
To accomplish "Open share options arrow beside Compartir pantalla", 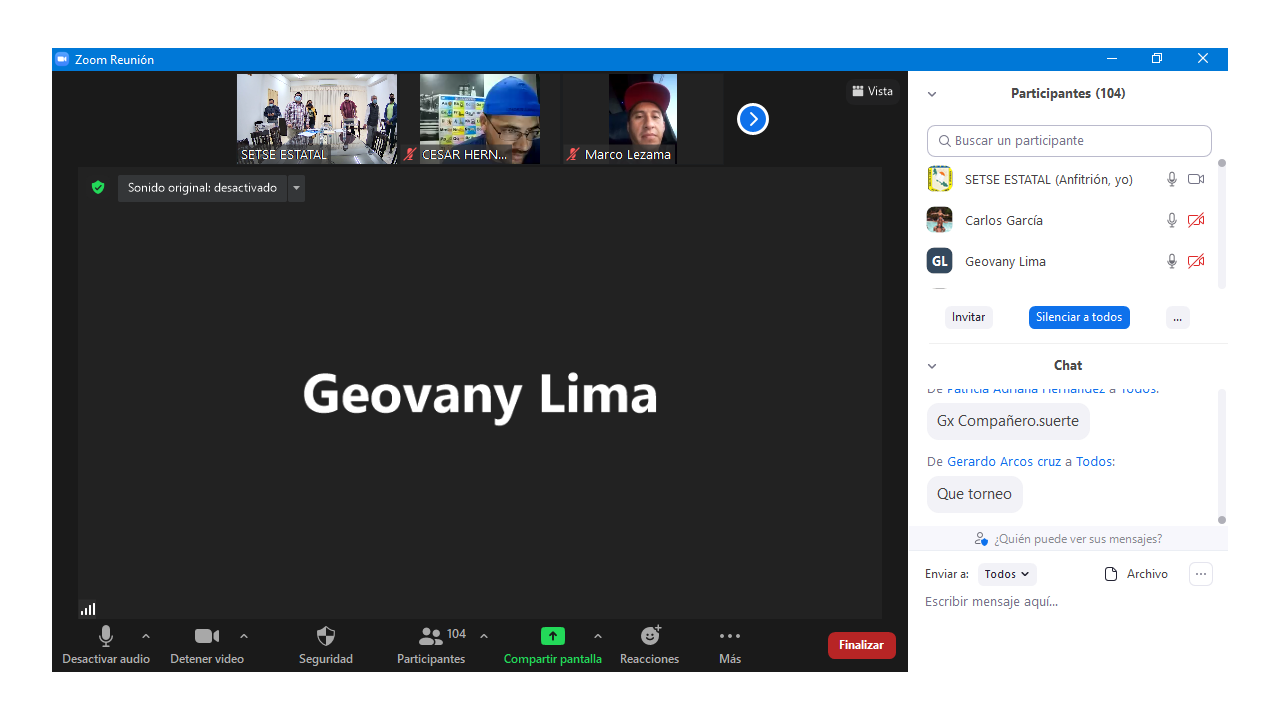I will click(598, 636).
